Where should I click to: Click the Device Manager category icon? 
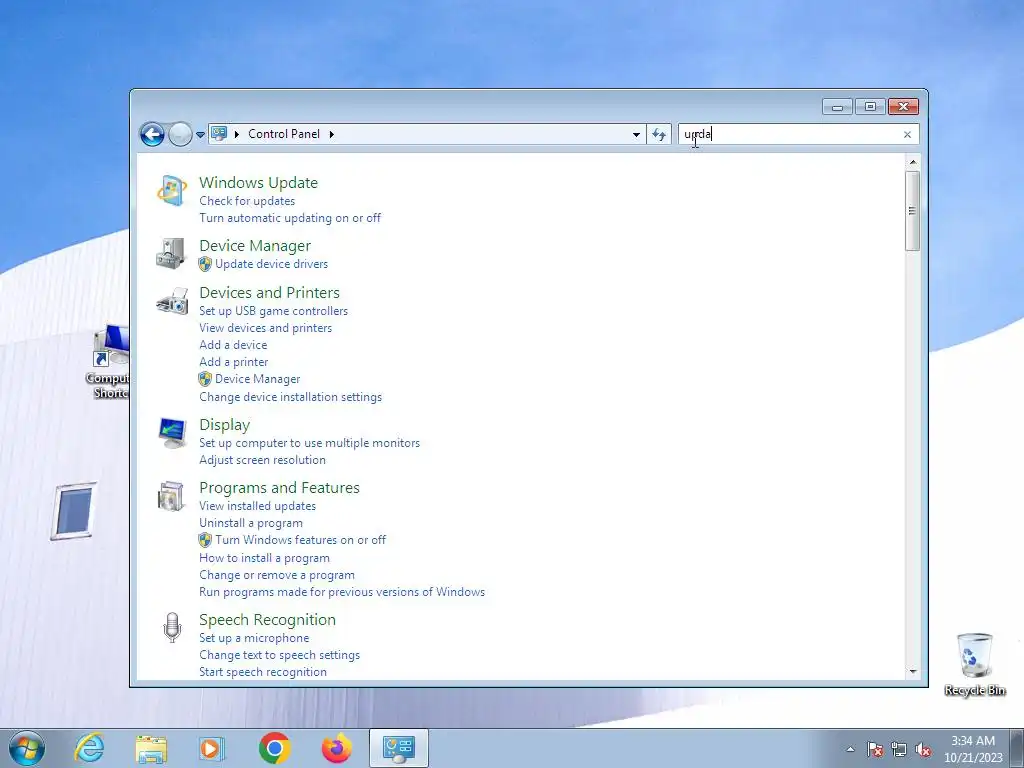[172, 253]
